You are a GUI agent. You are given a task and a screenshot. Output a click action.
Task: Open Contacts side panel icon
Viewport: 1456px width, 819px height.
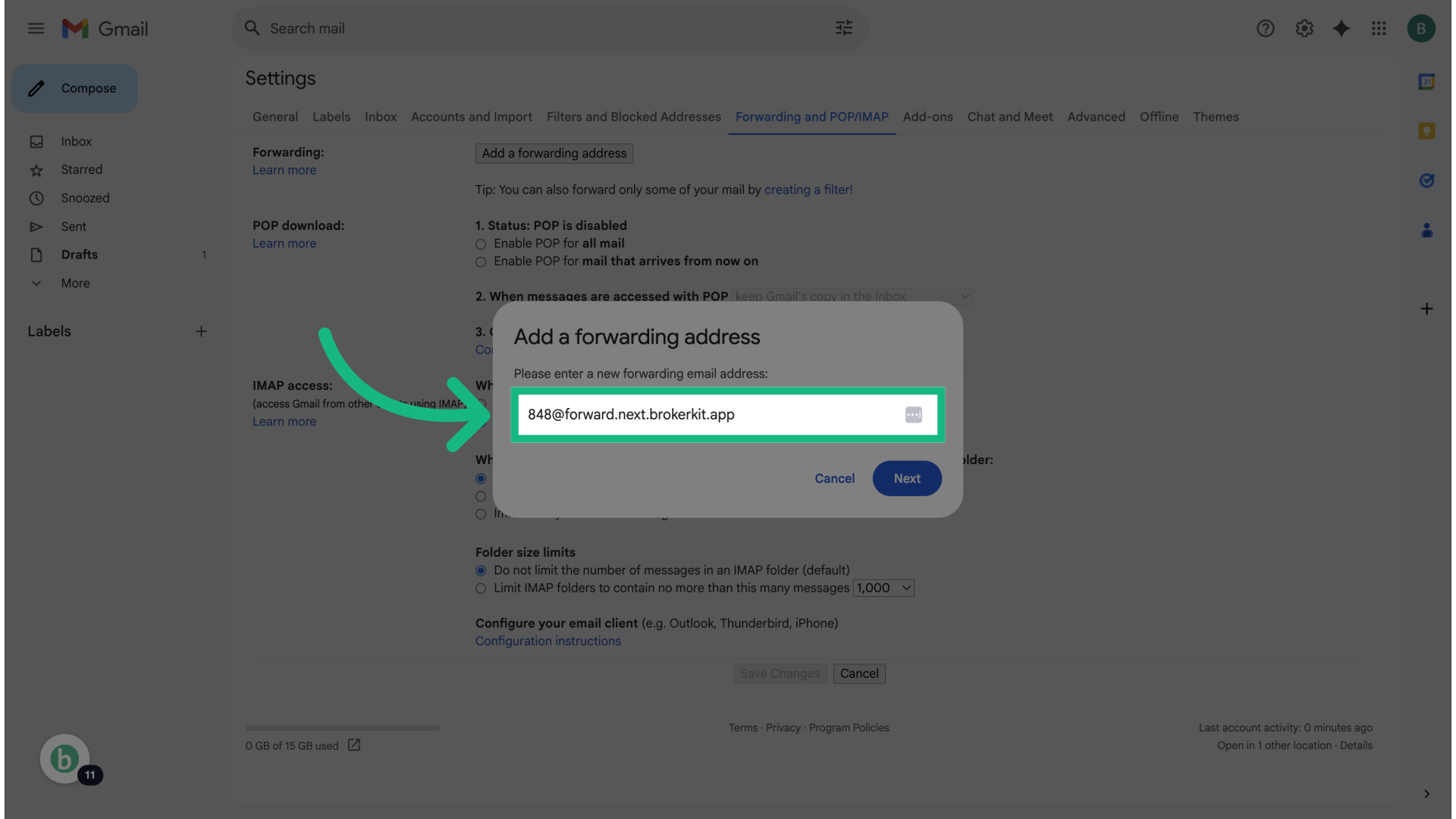point(1426,230)
